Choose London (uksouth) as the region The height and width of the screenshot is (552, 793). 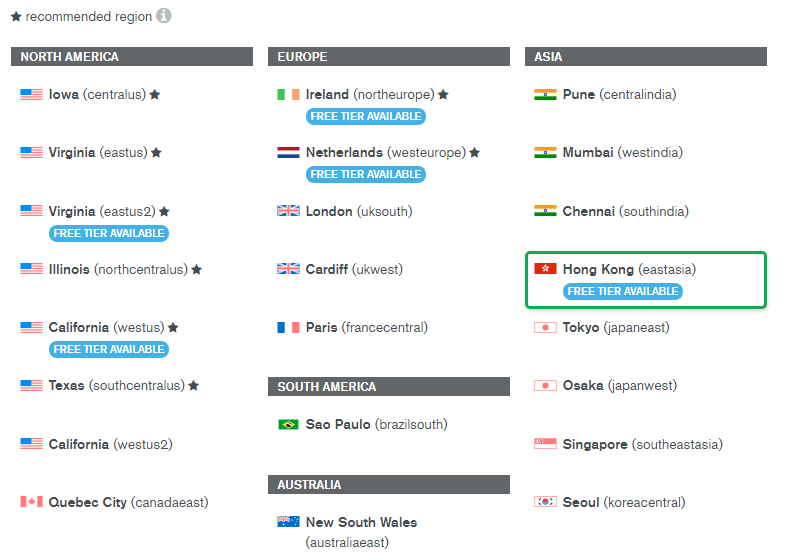(x=358, y=211)
